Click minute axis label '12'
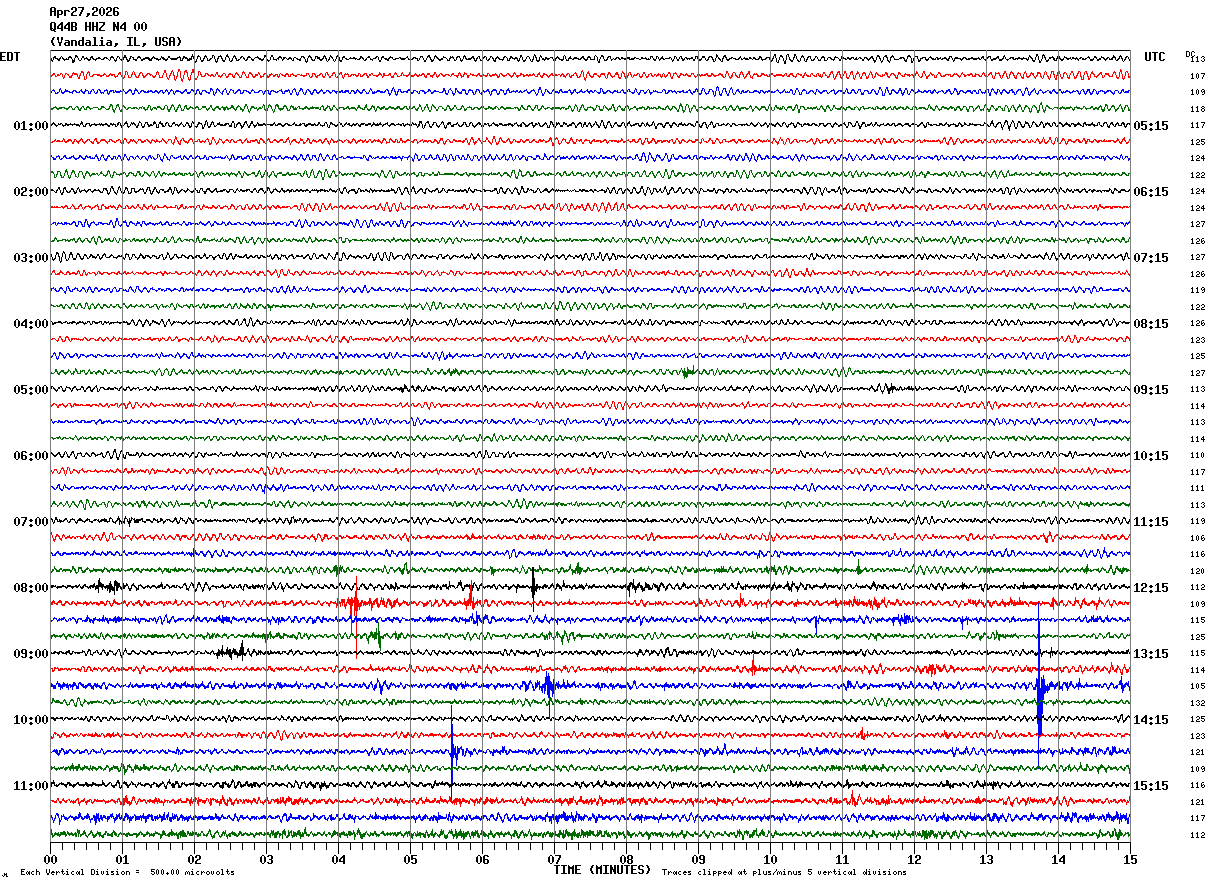Screen dimensions: 1210x886 pyautogui.click(x=914, y=859)
